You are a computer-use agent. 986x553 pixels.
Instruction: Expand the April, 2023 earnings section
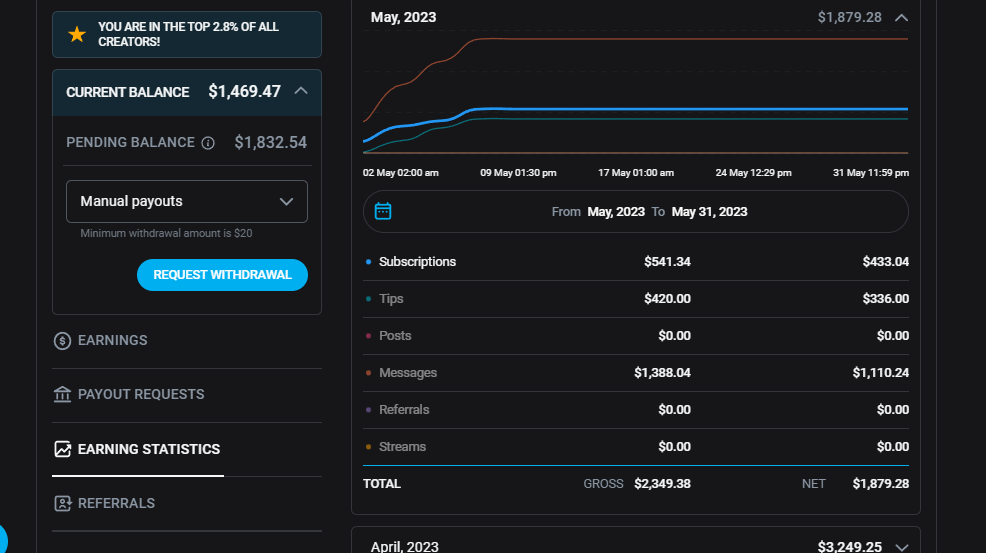pos(901,547)
